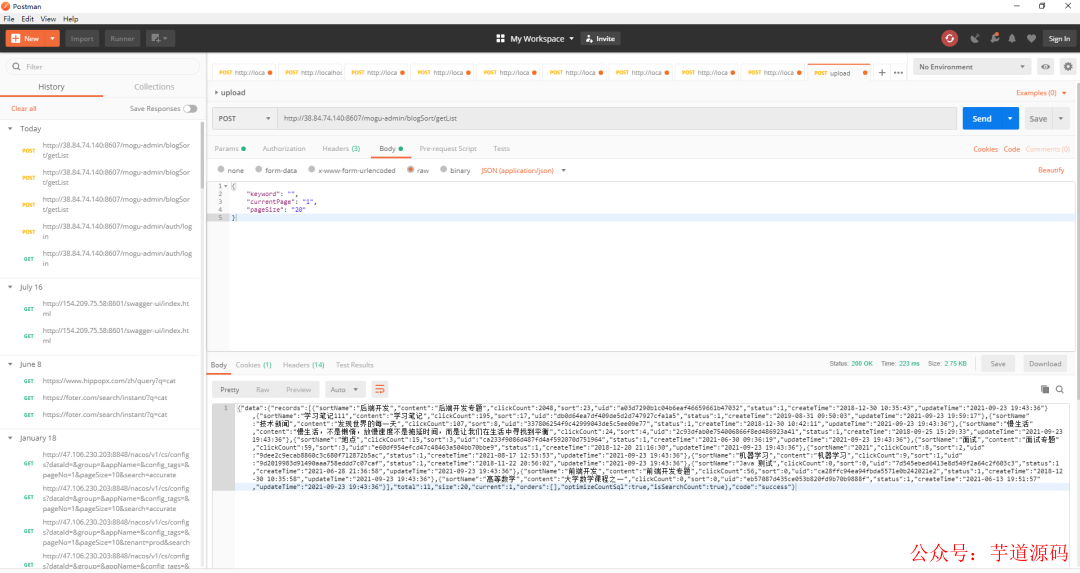This screenshot has height=573, width=1080.
Task: Toggle the response wrap lines icon
Action: pyautogui.click(x=380, y=390)
